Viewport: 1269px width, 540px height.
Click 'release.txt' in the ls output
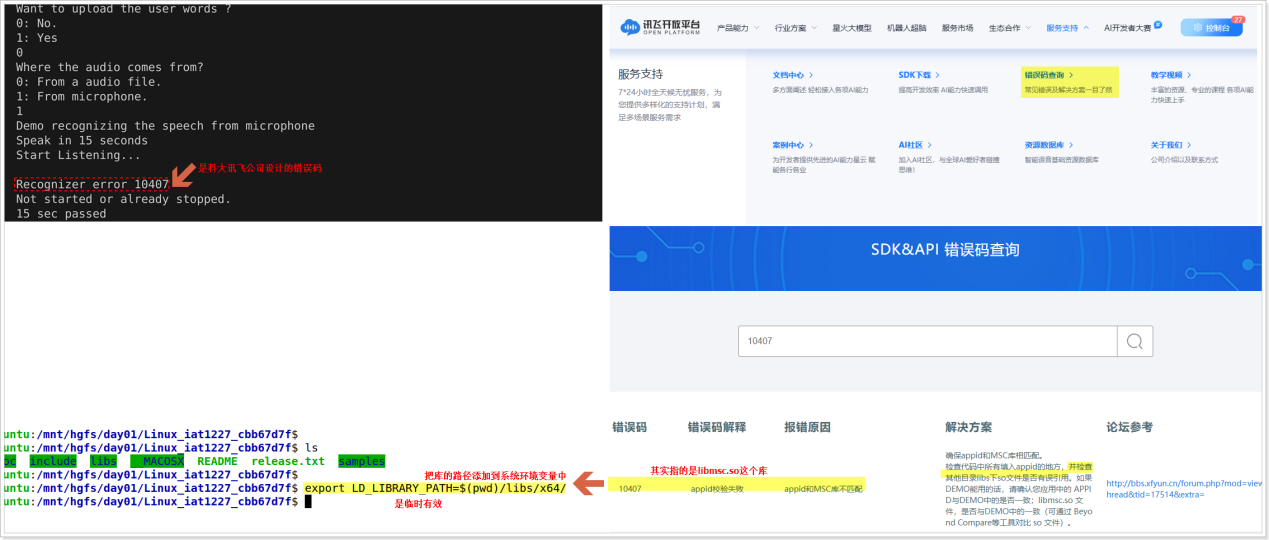(288, 461)
